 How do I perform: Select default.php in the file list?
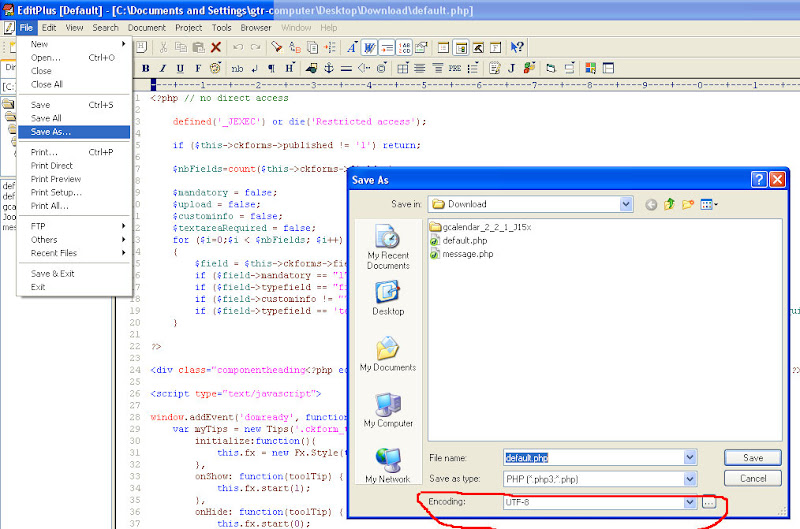(x=459, y=240)
